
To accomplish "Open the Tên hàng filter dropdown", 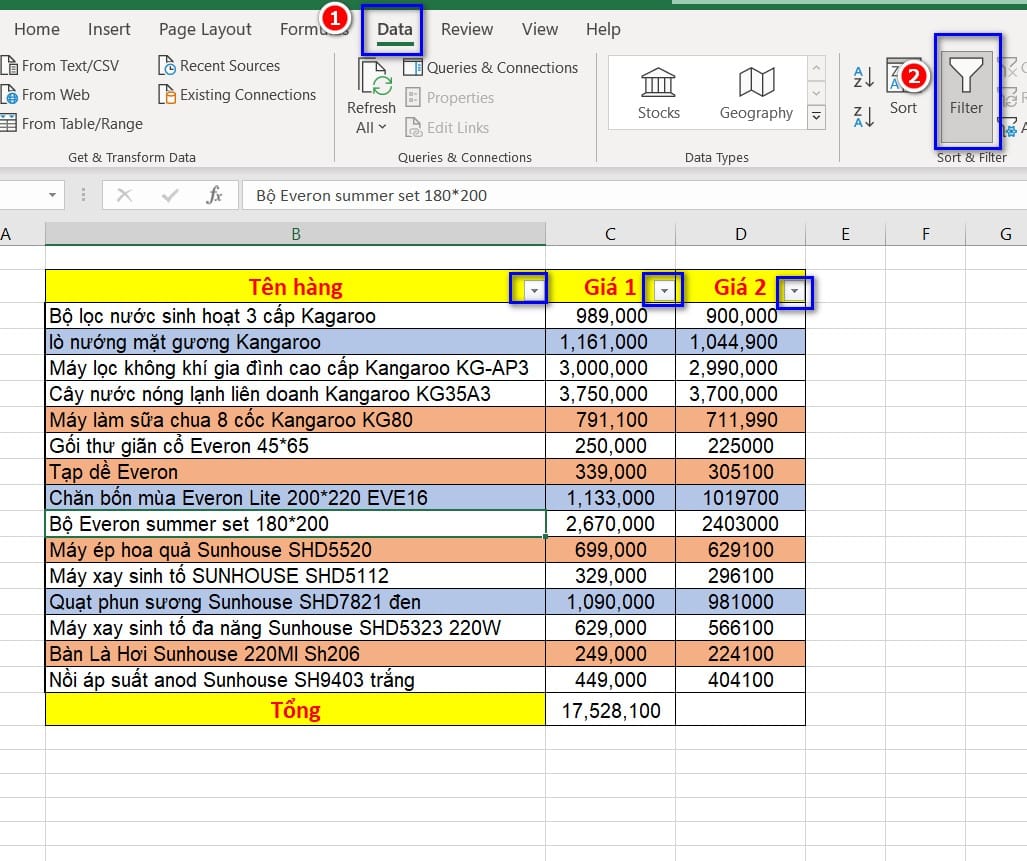I will [534, 290].
